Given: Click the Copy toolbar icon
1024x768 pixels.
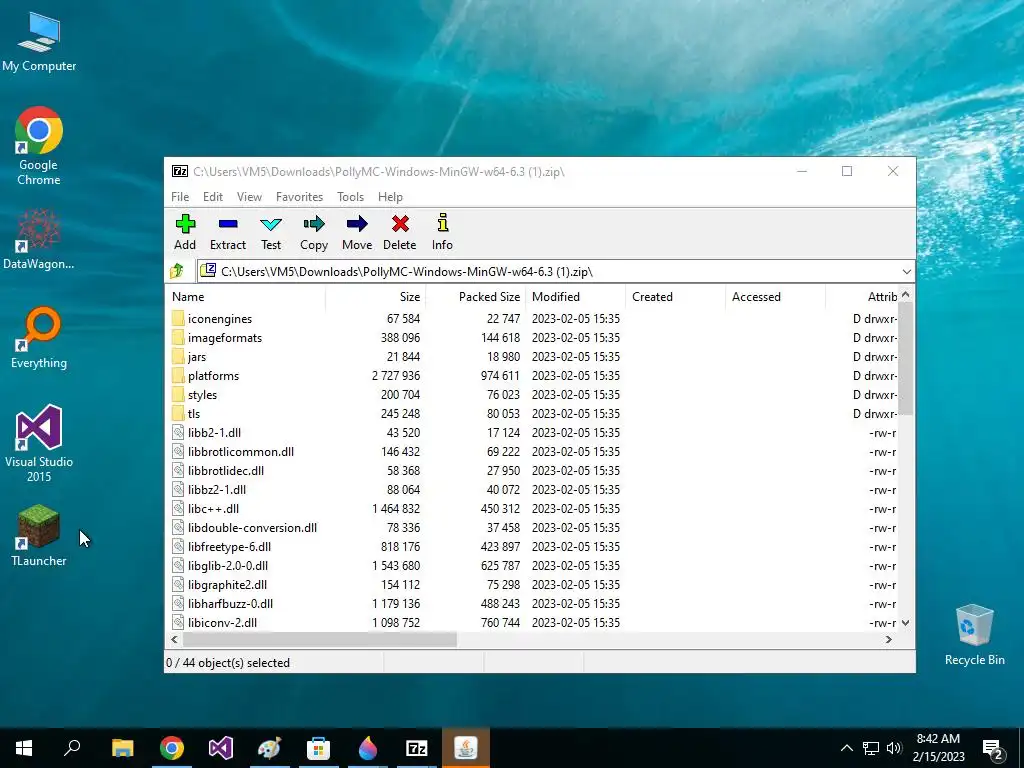Looking at the screenshot, I should (x=314, y=232).
